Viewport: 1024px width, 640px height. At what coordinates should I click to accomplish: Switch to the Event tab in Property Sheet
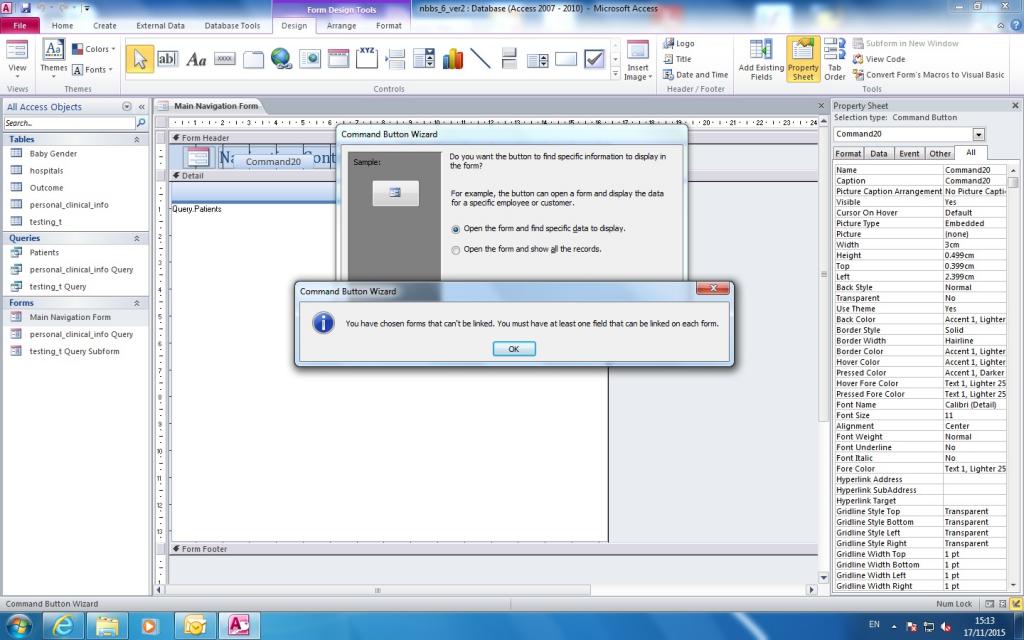(x=909, y=153)
